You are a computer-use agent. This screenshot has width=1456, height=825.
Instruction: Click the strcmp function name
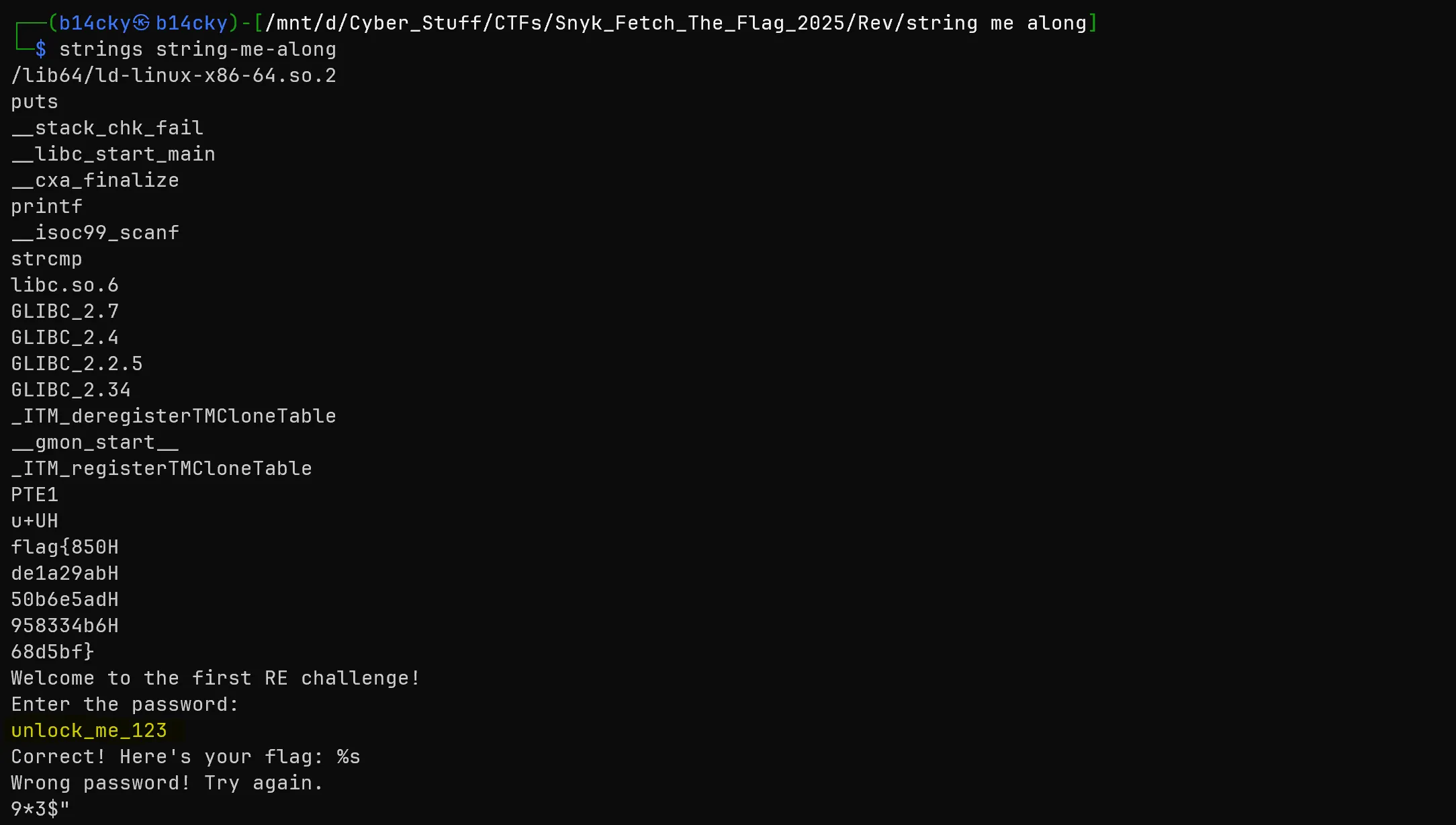(x=46, y=259)
